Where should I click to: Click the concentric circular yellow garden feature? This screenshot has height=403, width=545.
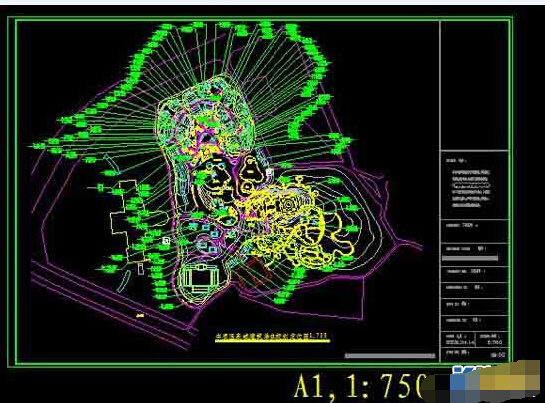[288, 205]
